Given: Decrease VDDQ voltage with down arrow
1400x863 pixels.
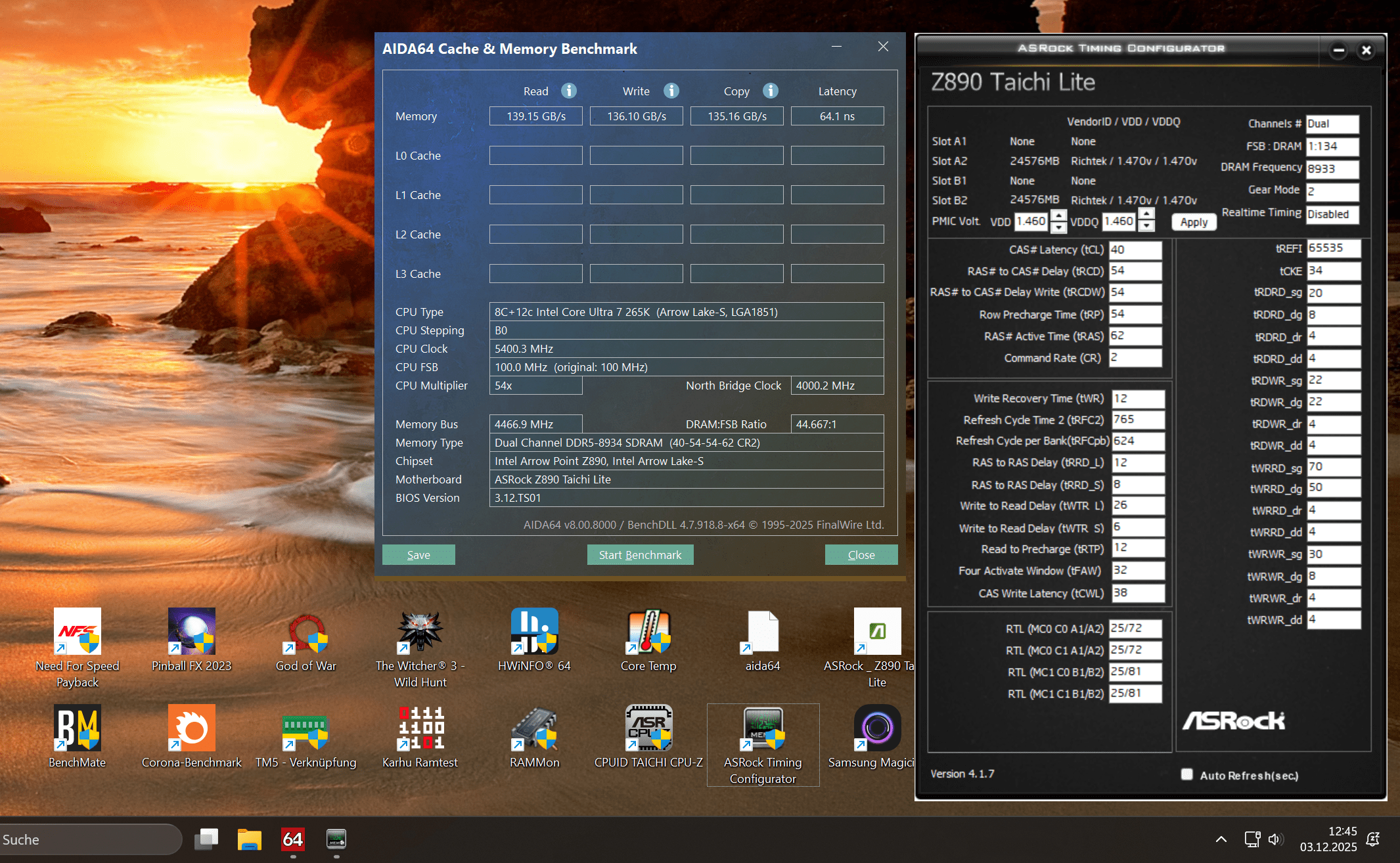Looking at the screenshot, I should (x=1146, y=227).
